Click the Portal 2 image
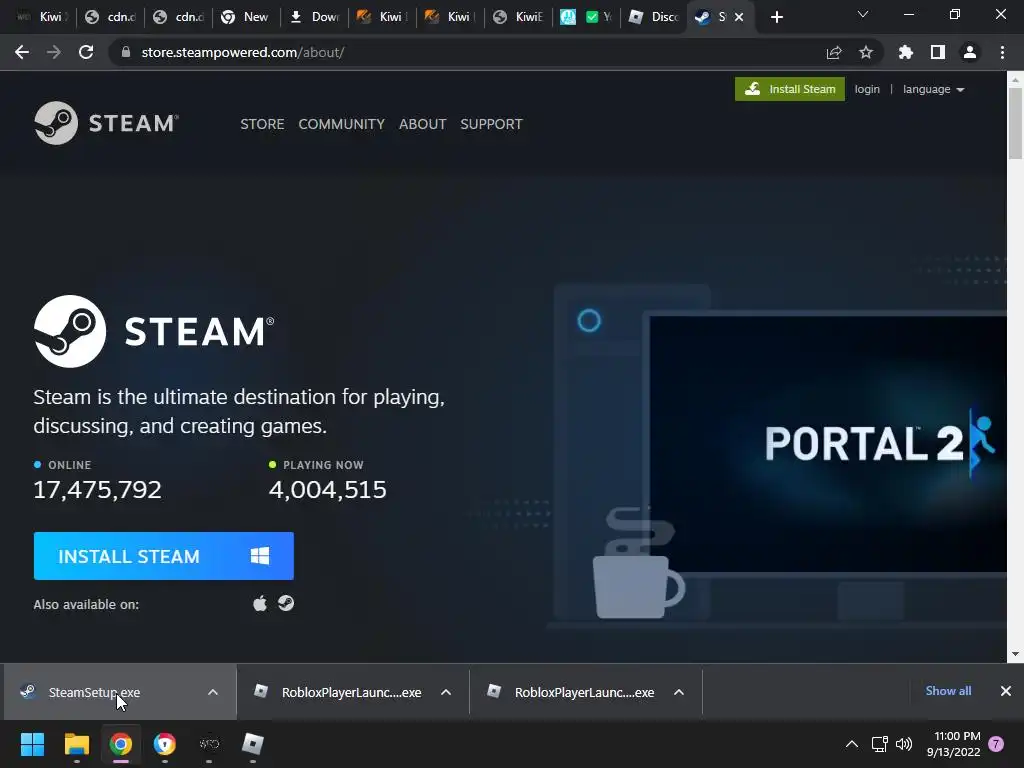This screenshot has width=1024, height=768. tap(828, 444)
